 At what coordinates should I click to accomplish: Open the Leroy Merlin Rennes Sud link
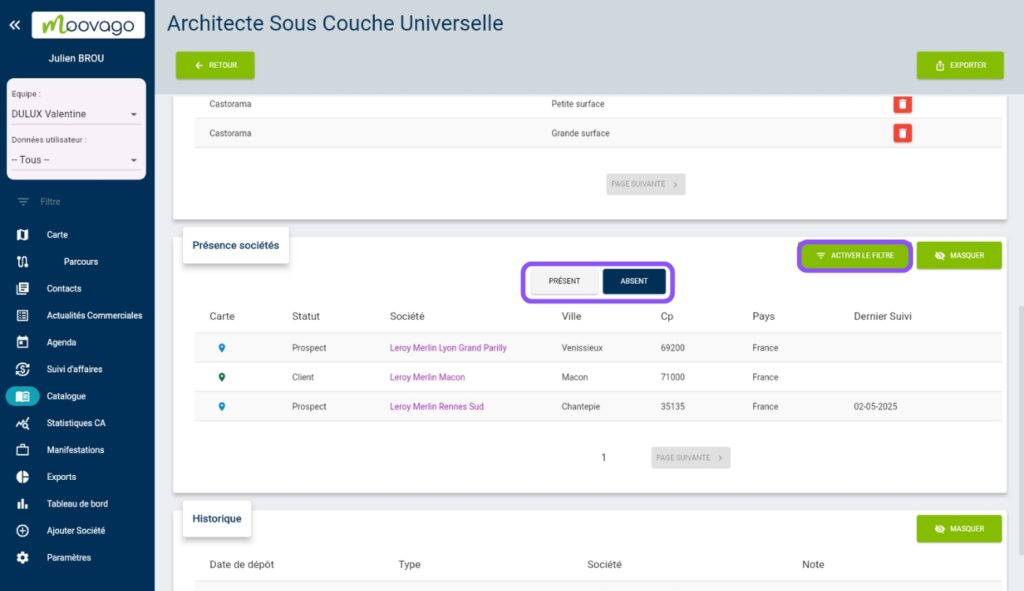pos(436,407)
